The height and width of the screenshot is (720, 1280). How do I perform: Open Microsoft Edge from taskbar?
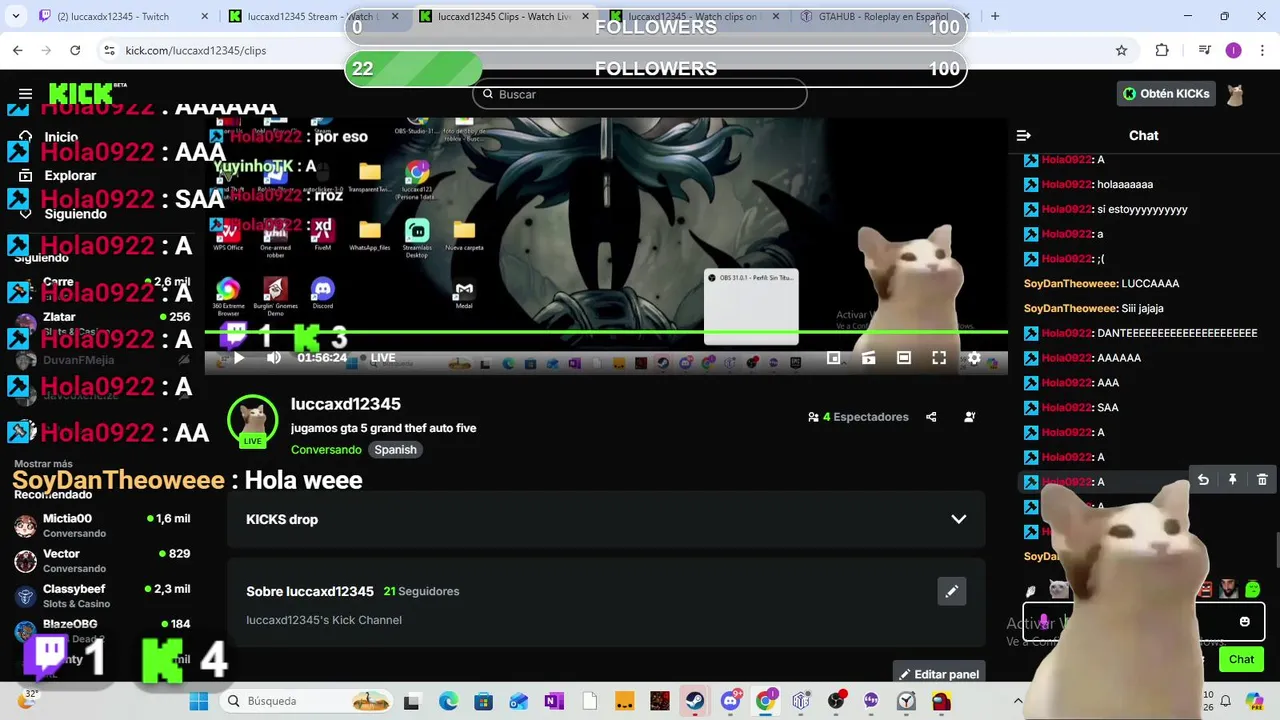pos(448,701)
